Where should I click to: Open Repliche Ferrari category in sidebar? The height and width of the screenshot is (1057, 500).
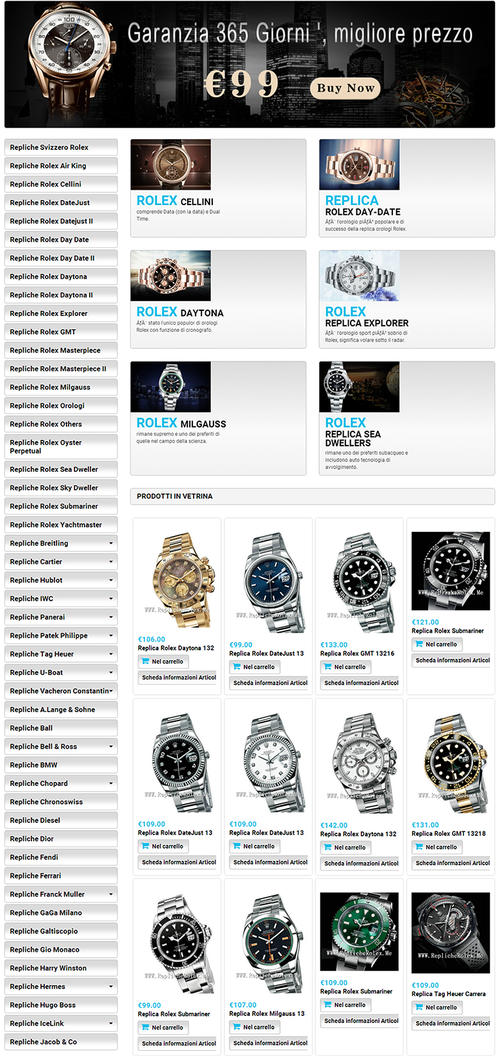point(61,876)
